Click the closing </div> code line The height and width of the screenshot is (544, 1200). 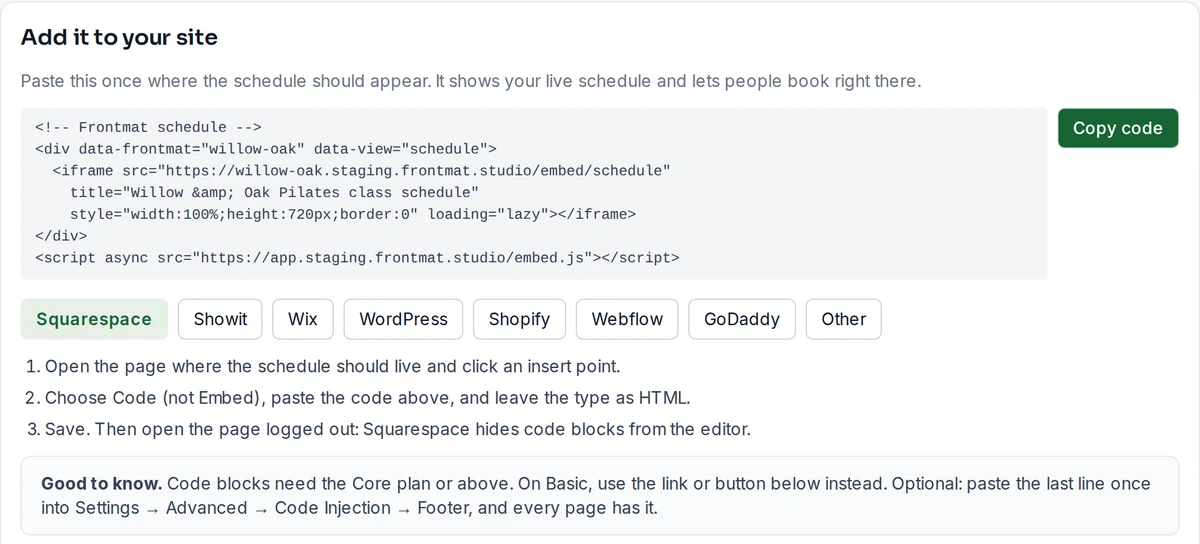pos(61,236)
